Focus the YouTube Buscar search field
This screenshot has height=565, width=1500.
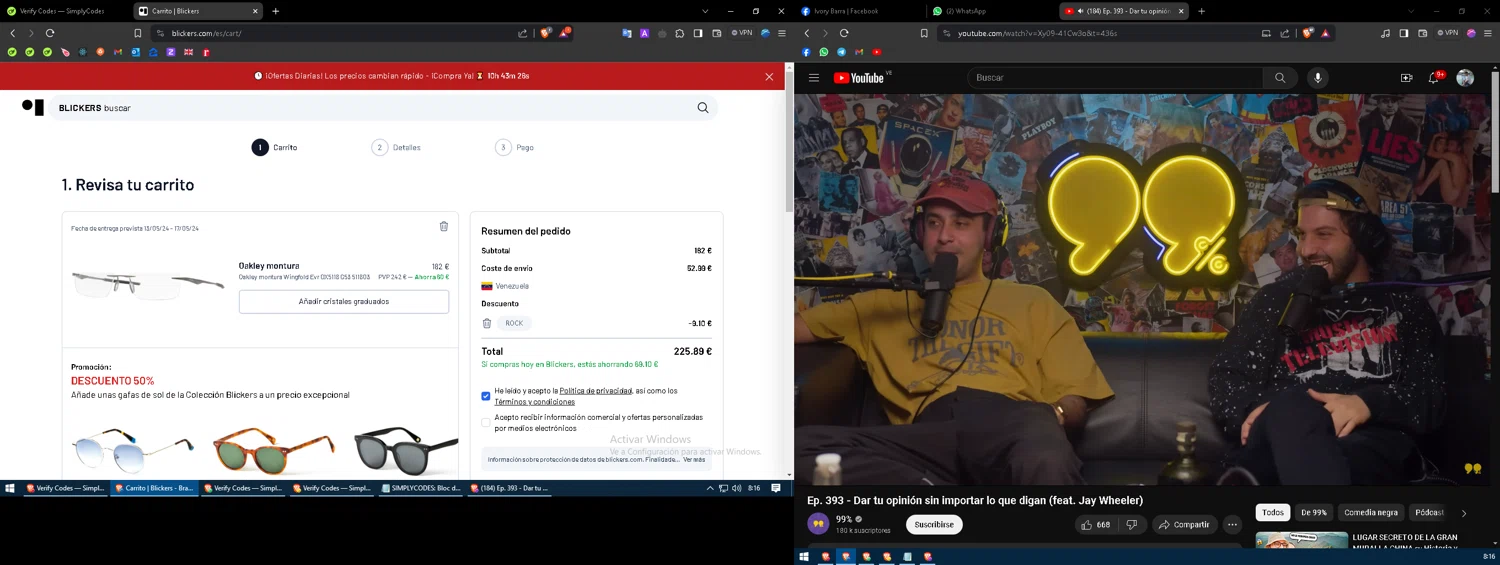point(1115,78)
